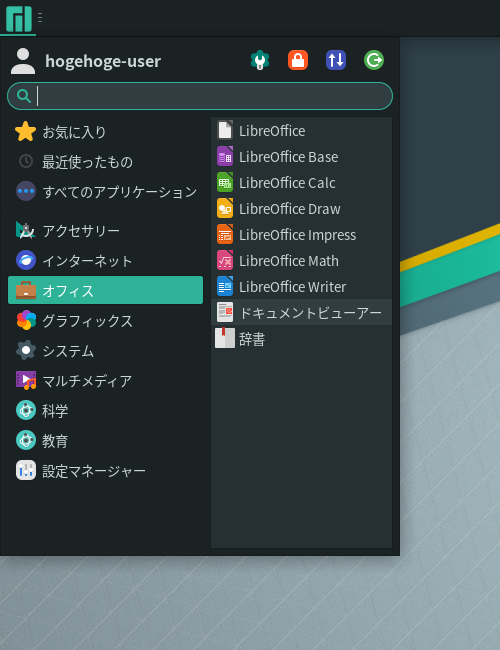Screen dimensions: 500x650
Task: Open 設定マネージャー from category list
Action: pyautogui.click(x=105, y=471)
